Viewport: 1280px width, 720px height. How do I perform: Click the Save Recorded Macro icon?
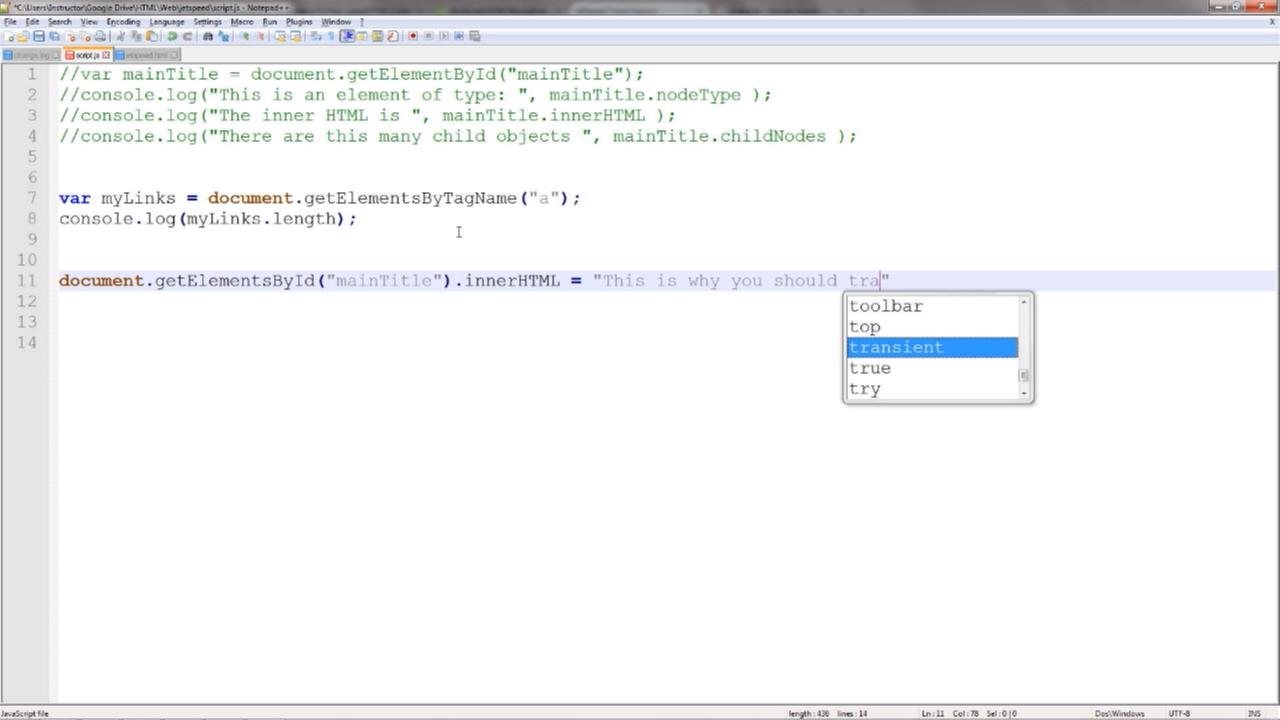tap(475, 36)
